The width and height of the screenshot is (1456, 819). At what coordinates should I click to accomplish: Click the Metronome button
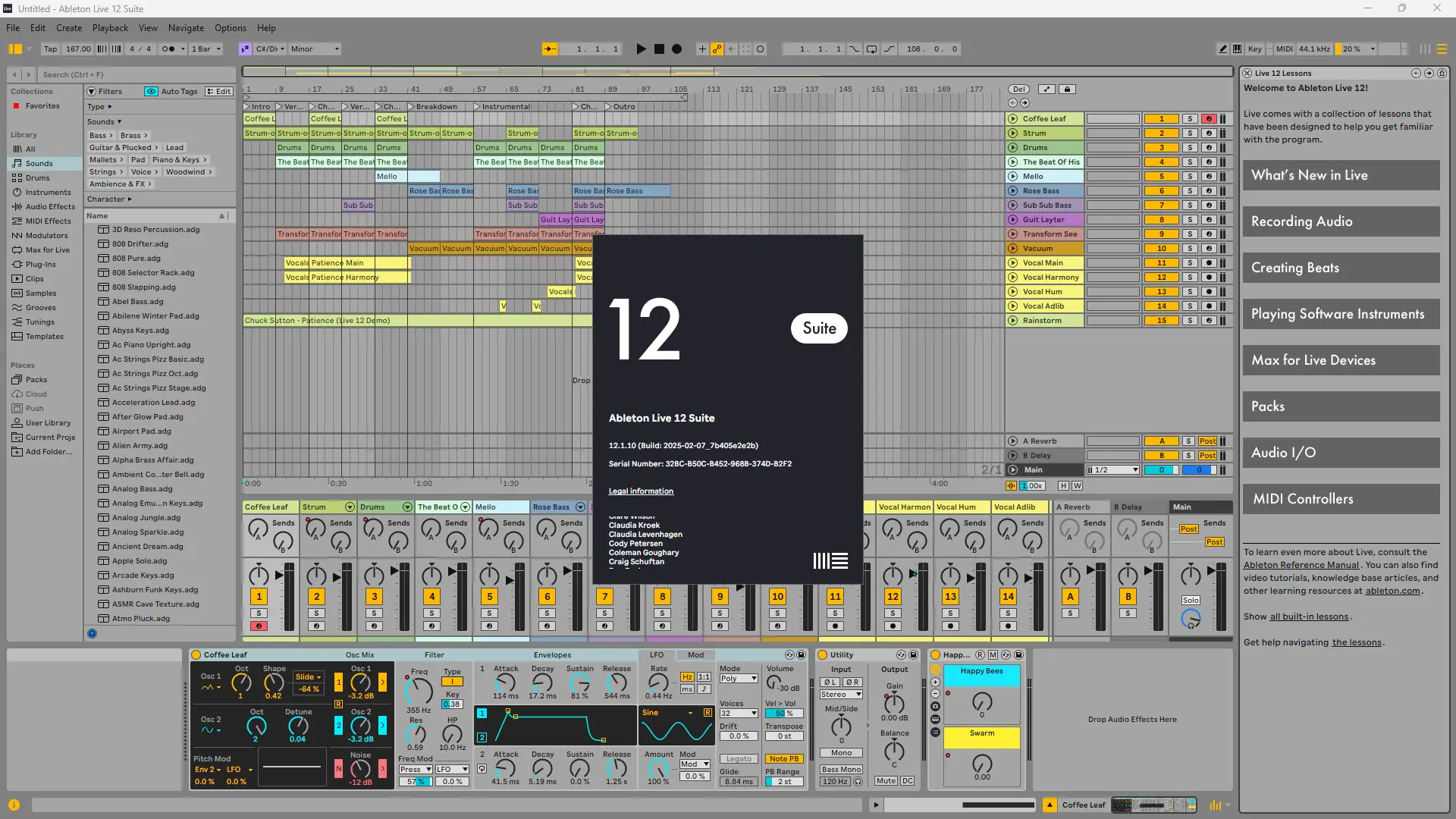pos(168,49)
